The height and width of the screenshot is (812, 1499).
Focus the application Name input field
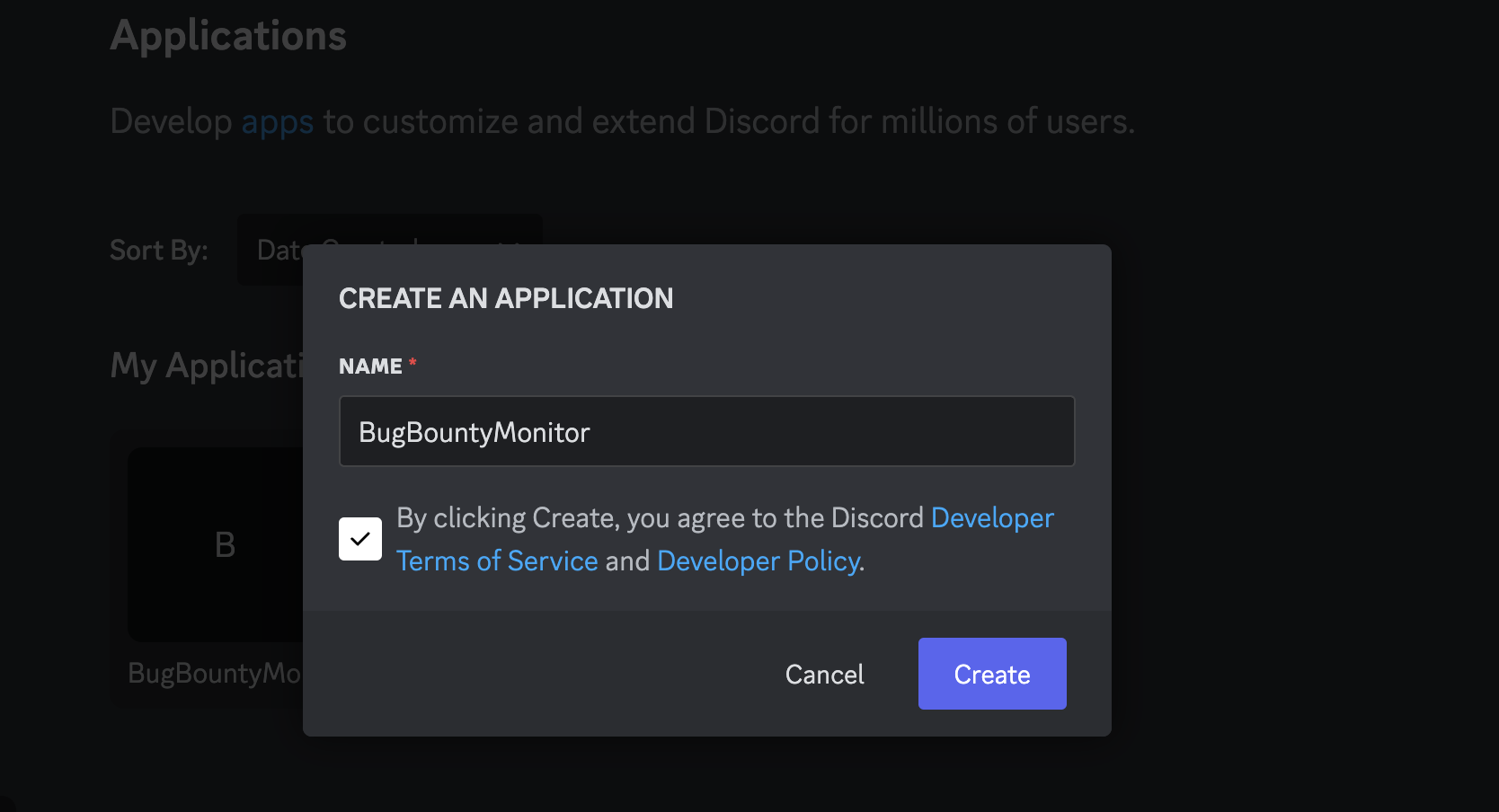(x=707, y=431)
